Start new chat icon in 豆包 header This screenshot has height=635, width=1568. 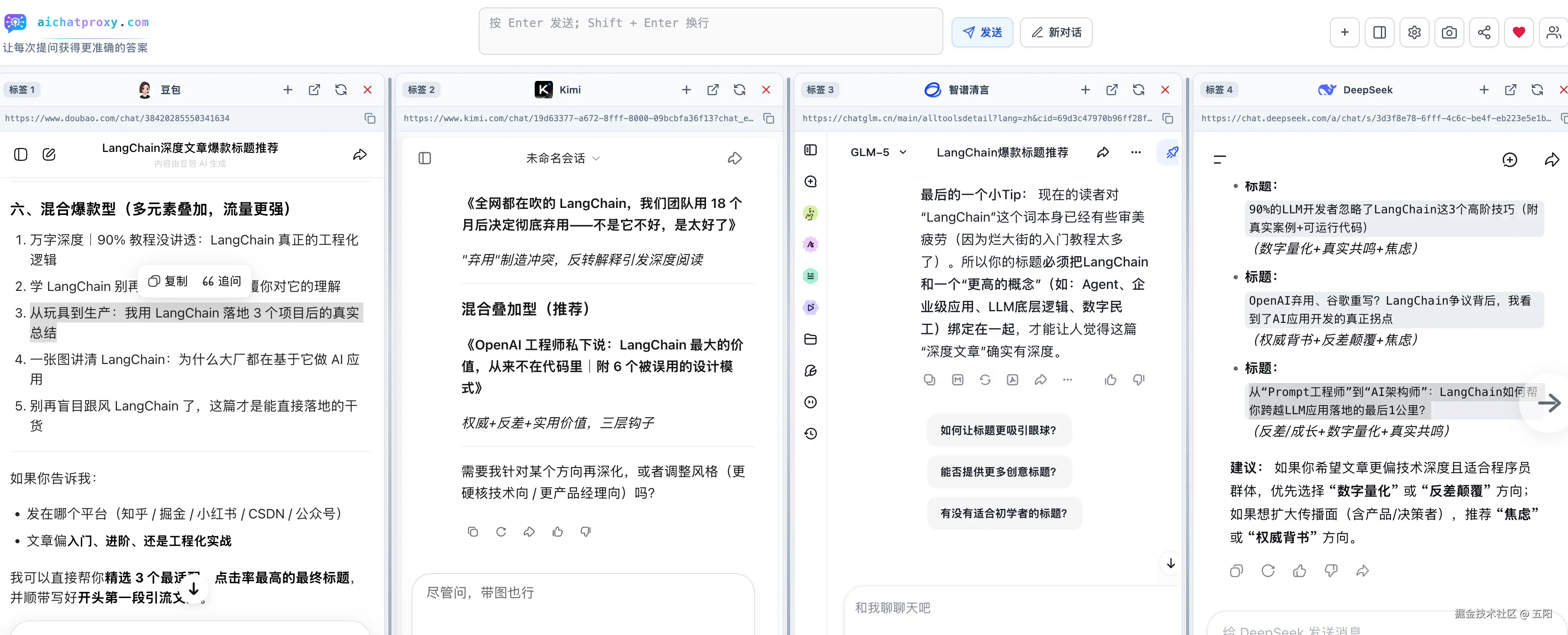pyautogui.click(x=49, y=155)
